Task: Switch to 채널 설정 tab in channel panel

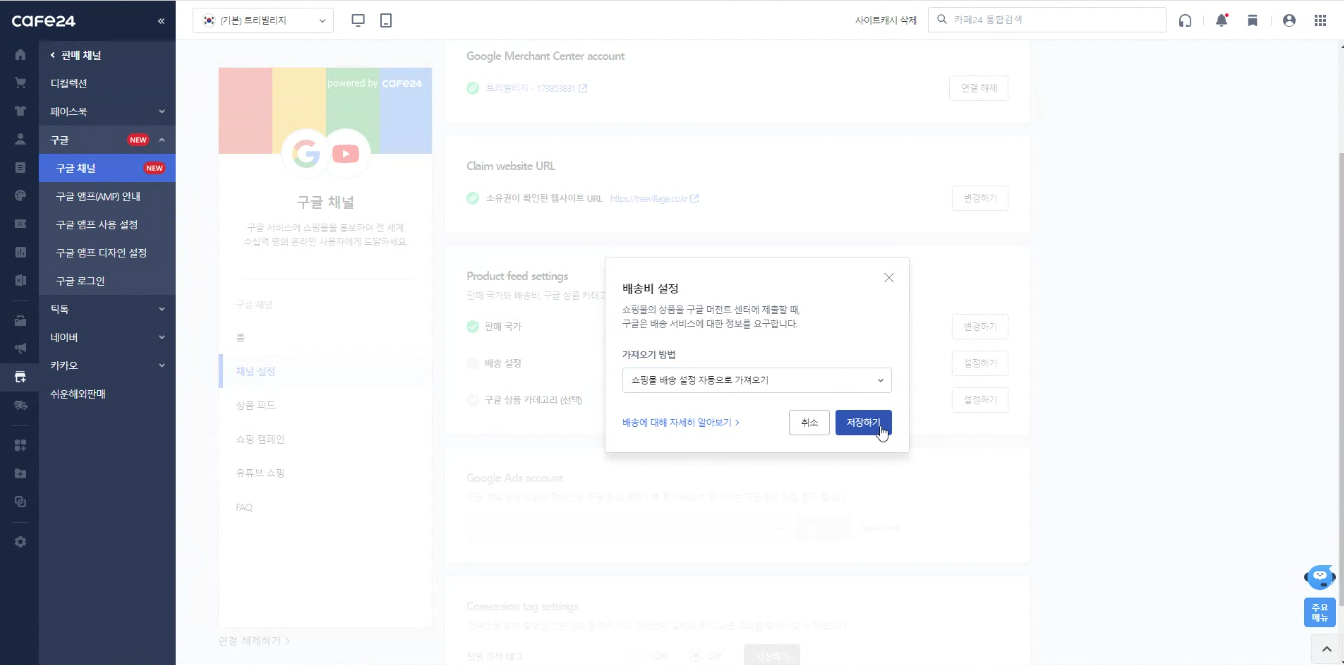Action: point(255,371)
